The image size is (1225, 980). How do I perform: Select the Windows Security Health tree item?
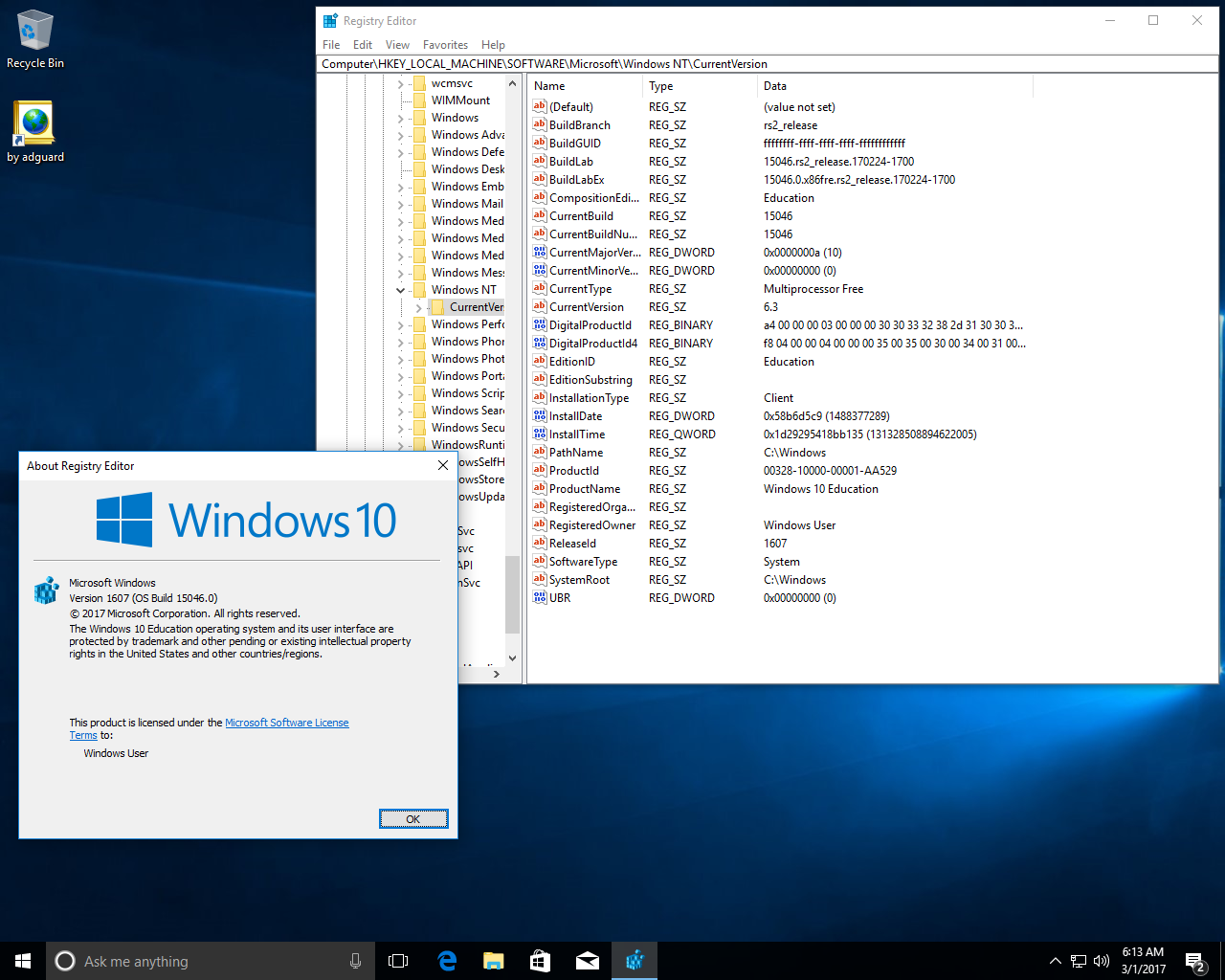(x=468, y=428)
